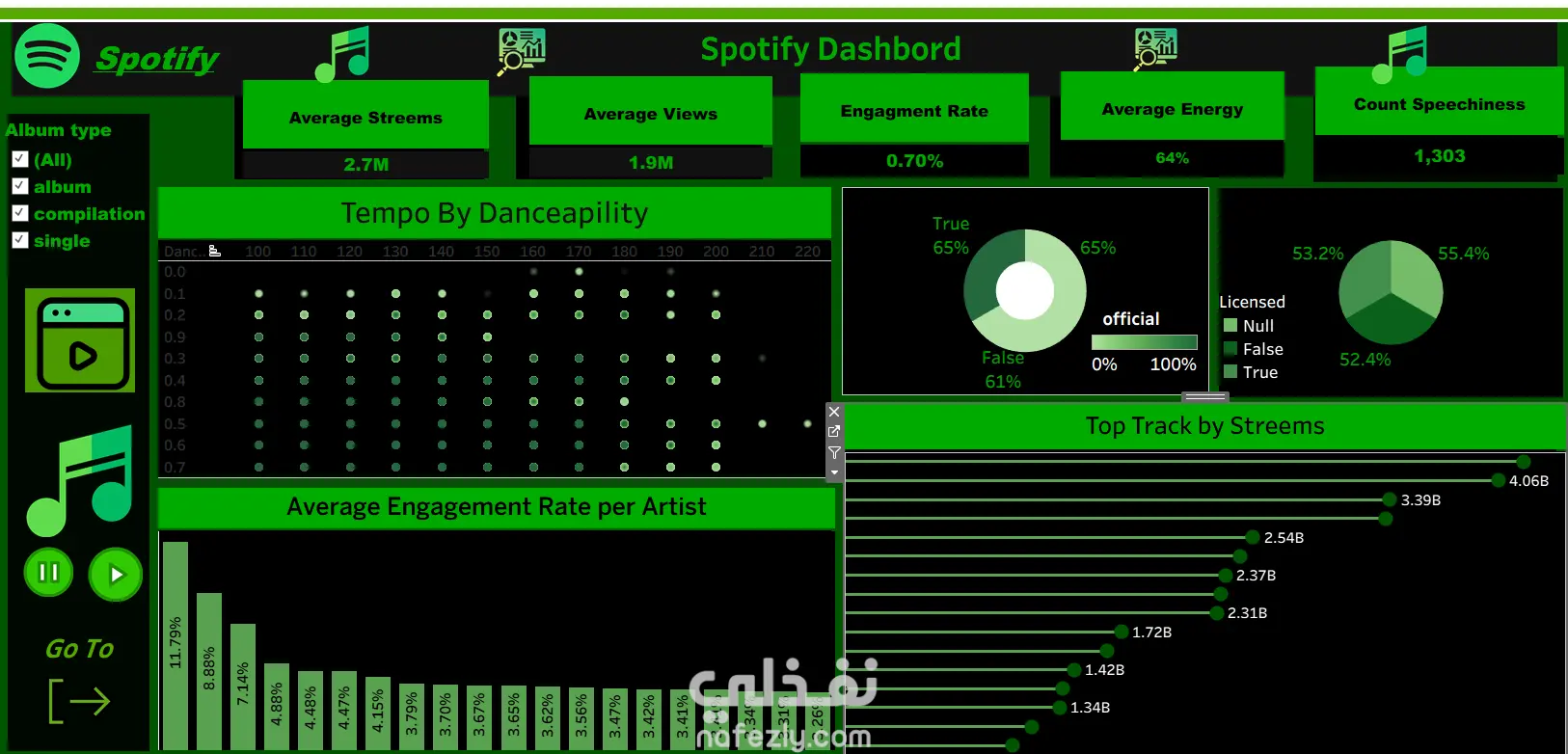Click the Use as Filter funnel icon
1568x754 pixels.
point(834,452)
